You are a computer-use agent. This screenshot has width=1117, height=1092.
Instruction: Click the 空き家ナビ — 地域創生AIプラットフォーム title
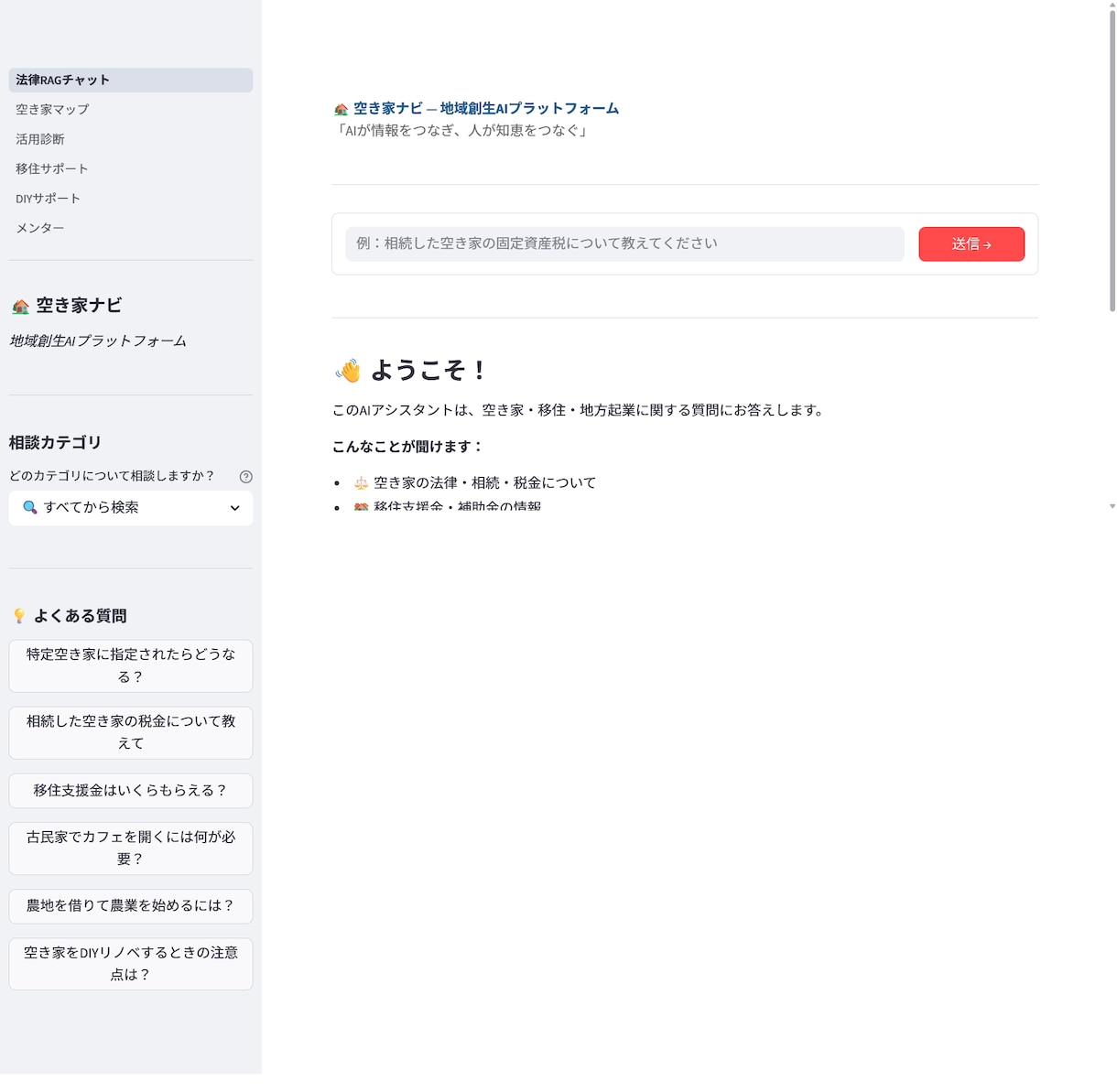[486, 109]
